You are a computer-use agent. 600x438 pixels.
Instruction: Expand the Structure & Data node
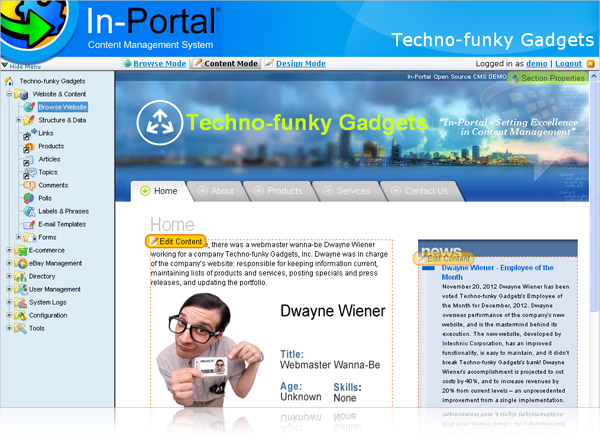pos(18,120)
